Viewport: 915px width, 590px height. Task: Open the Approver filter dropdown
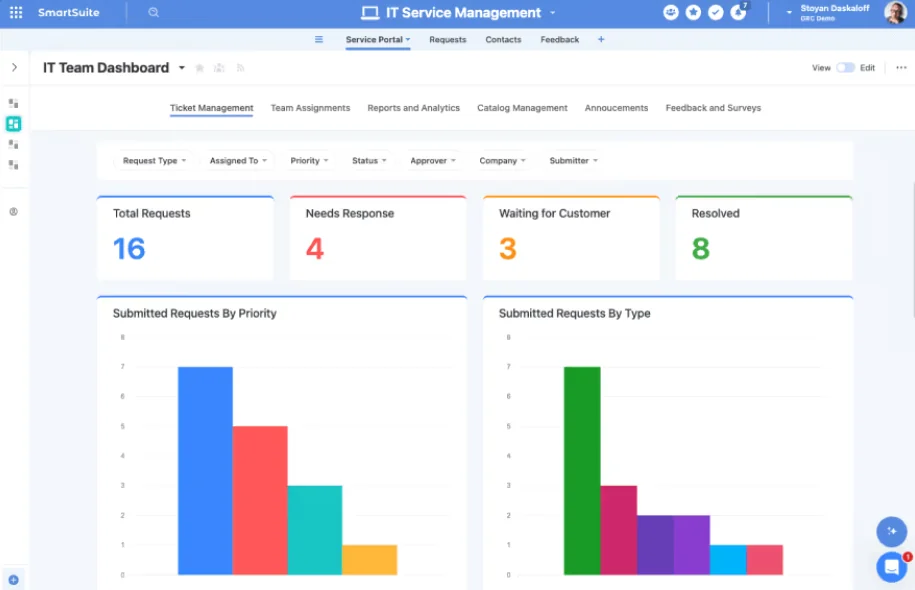(x=433, y=160)
